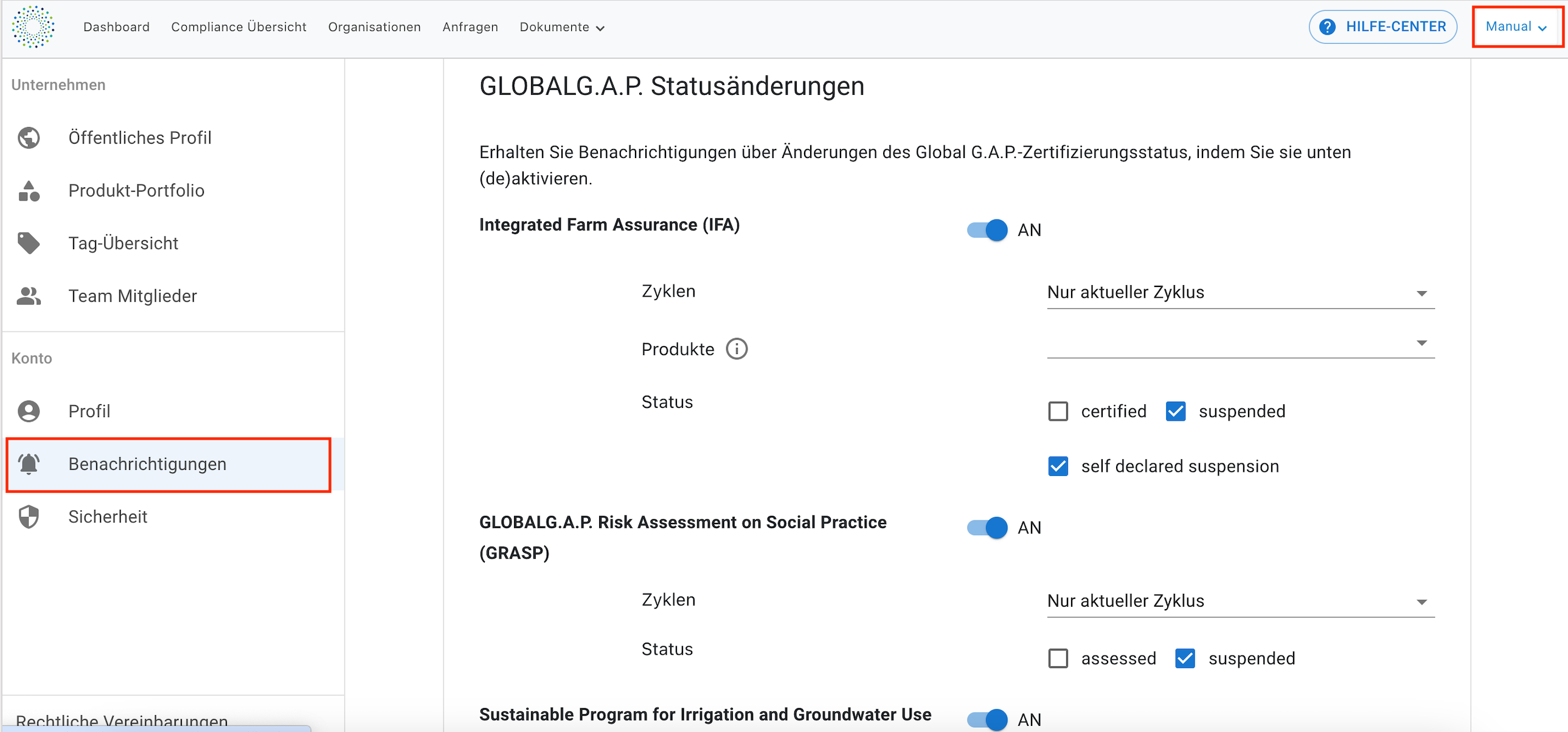Expand the Manual user menu
This screenshot has width=1568, height=732.
[x=1516, y=27]
